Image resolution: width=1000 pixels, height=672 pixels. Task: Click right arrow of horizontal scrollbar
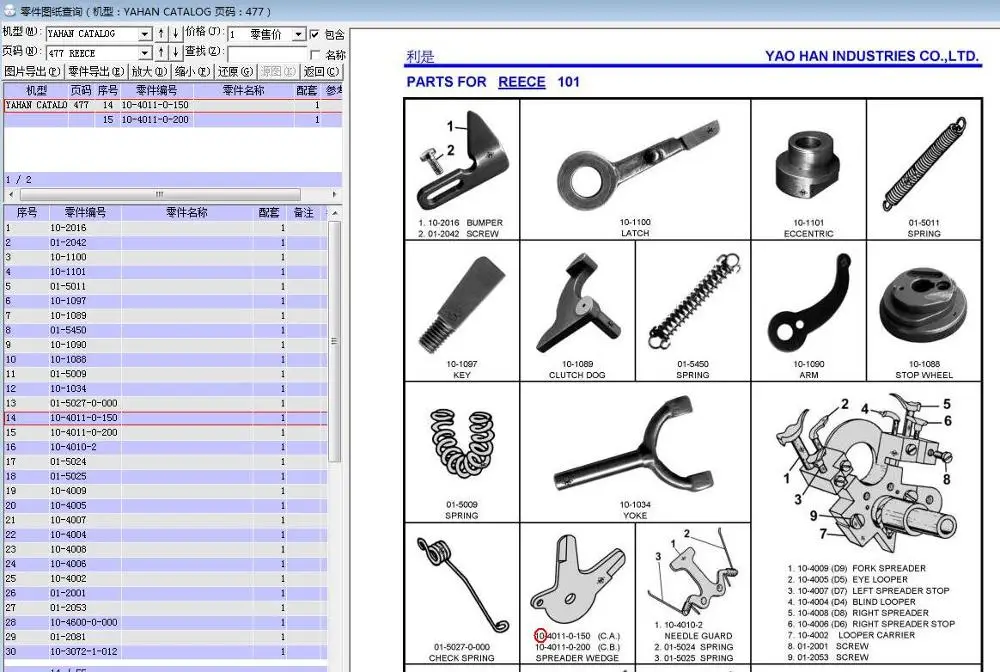pyautogui.click(x=334, y=194)
